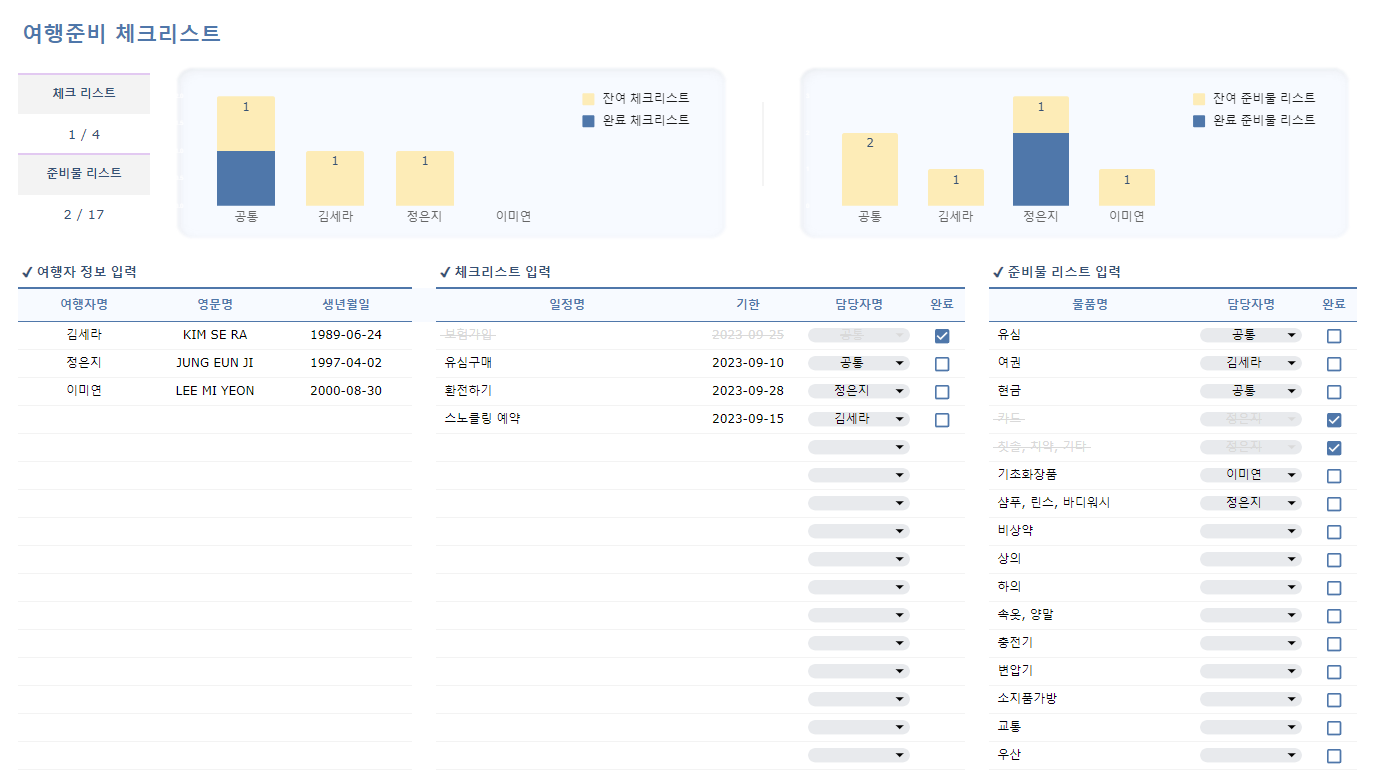
Task: Click the 유심구매 schedule cell
Action: pyautogui.click(x=567, y=363)
